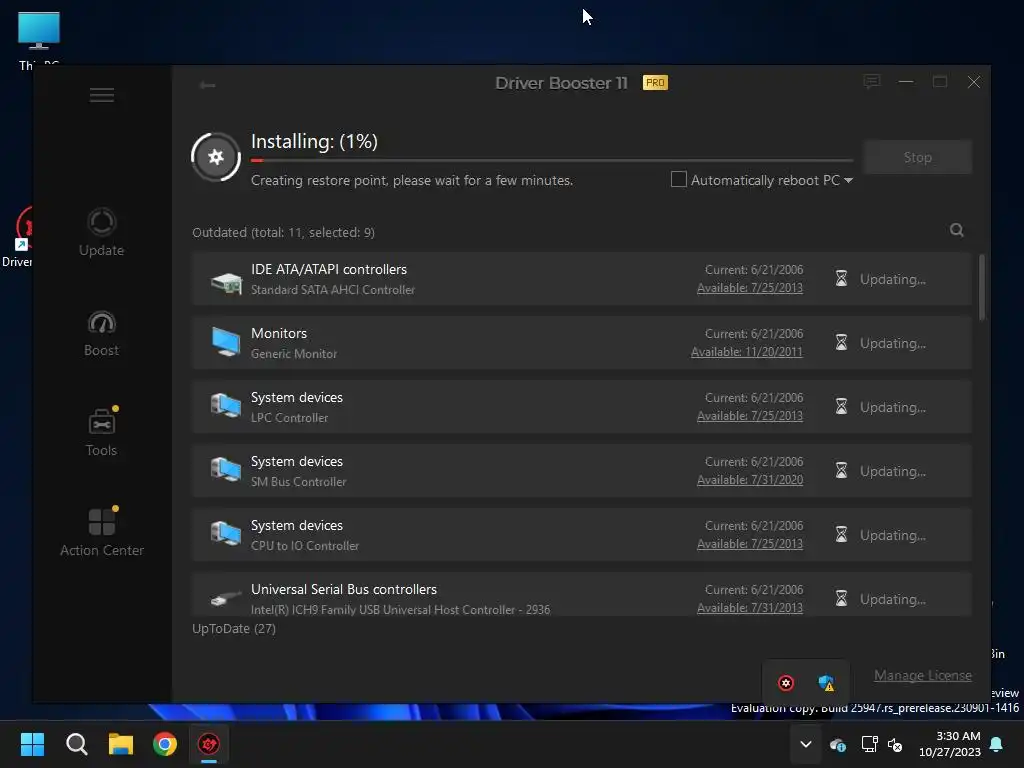Open the Action Center in sidebar
1024x768 pixels.
(x=102, y=532)
